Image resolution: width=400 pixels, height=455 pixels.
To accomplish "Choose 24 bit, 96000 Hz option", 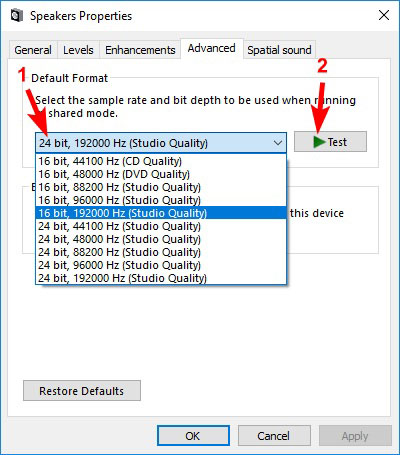I will 161,265.
